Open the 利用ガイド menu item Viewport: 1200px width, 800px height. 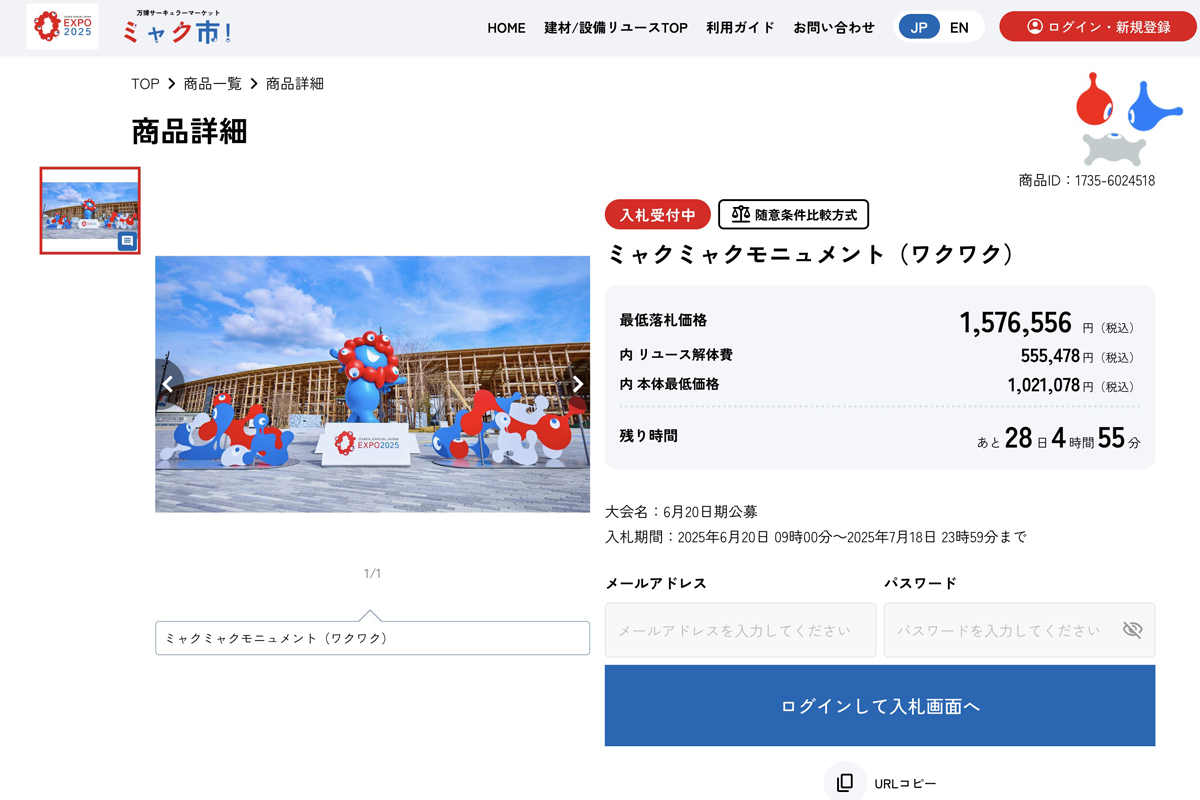pos(740,28)
